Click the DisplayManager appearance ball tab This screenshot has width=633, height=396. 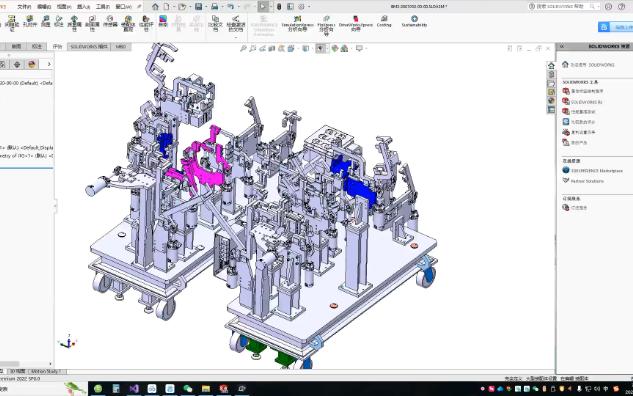[32, 64]
